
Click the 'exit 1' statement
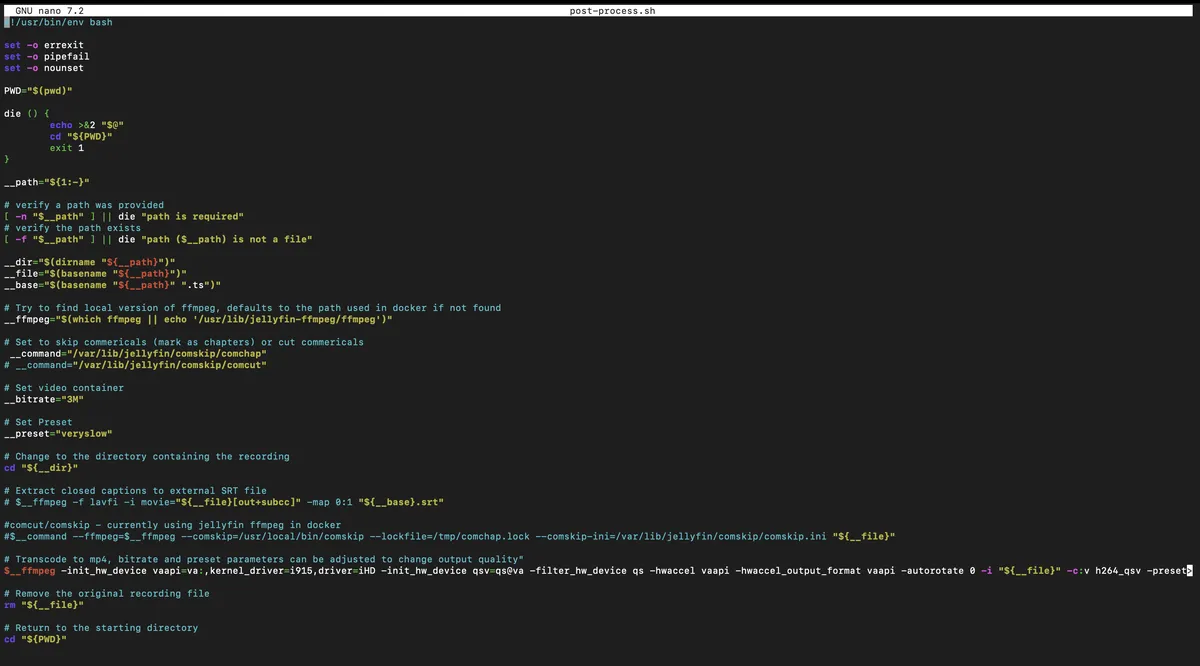click(67, 148)
